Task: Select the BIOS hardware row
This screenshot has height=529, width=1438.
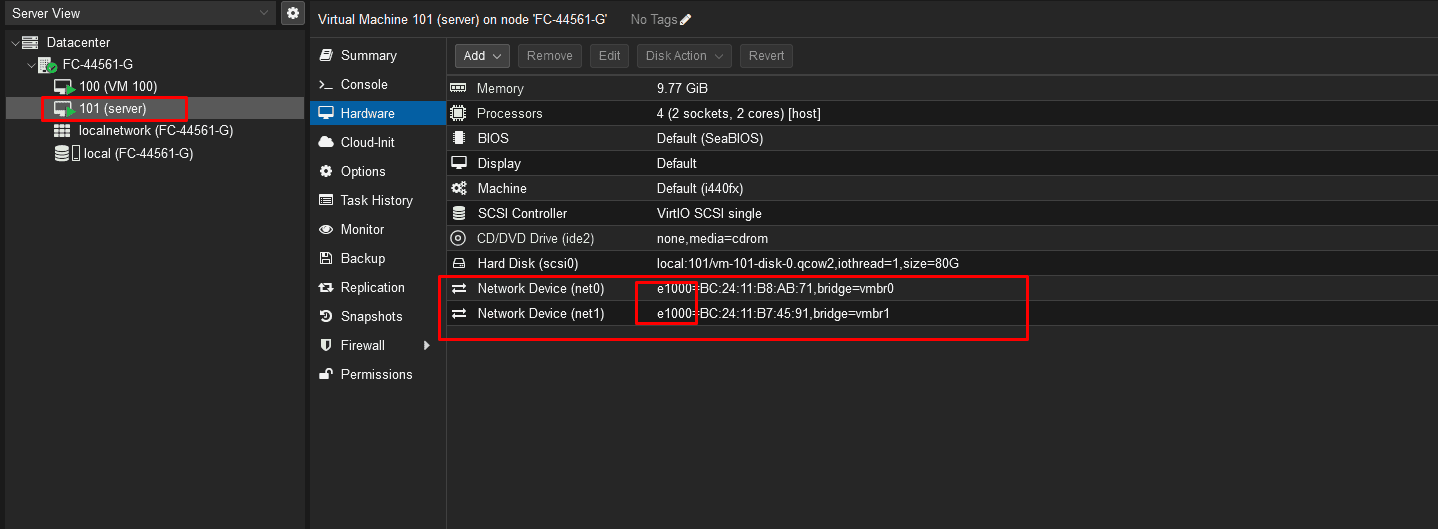Action: 940,138
